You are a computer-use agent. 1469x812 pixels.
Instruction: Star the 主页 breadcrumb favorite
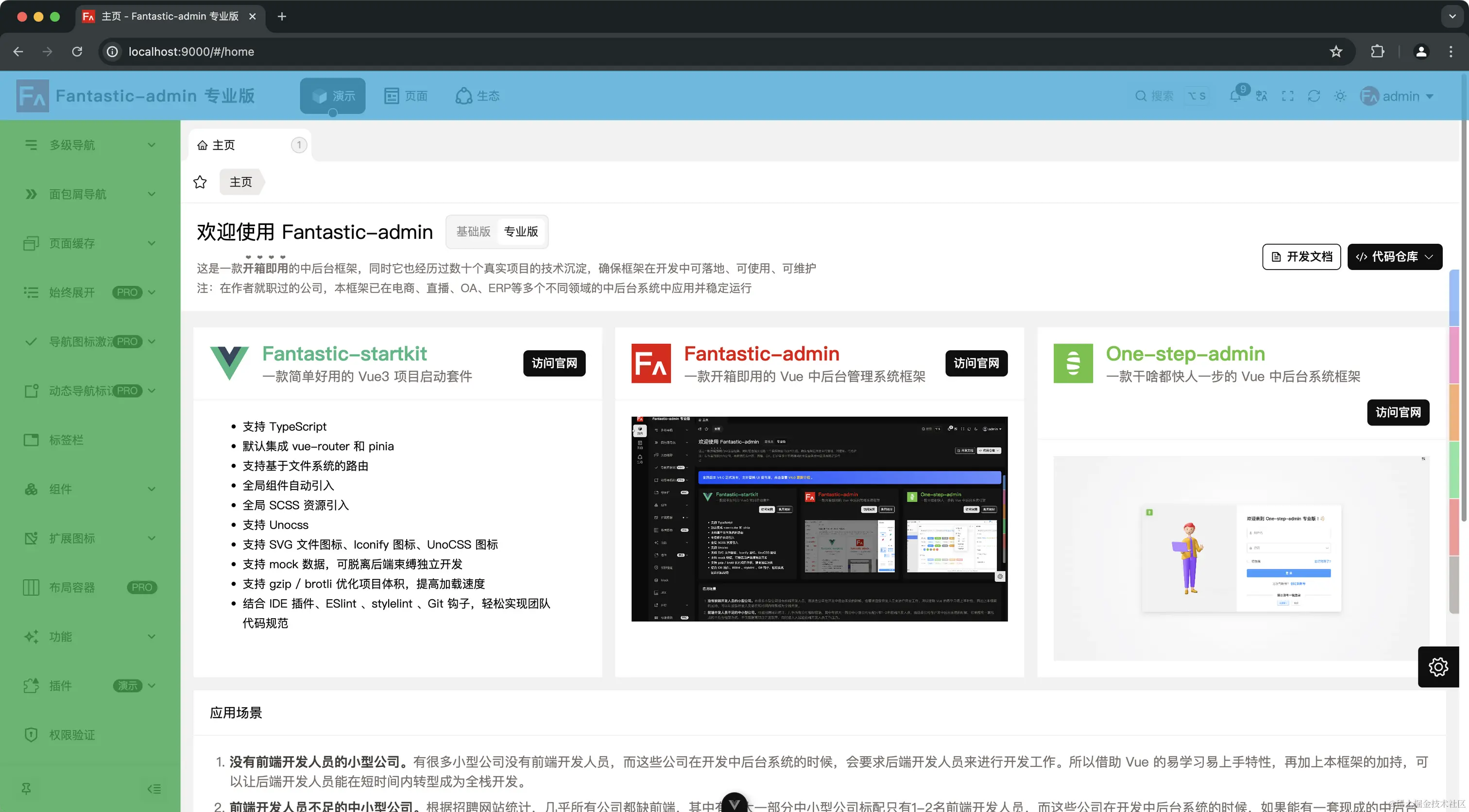coord(200,182)
